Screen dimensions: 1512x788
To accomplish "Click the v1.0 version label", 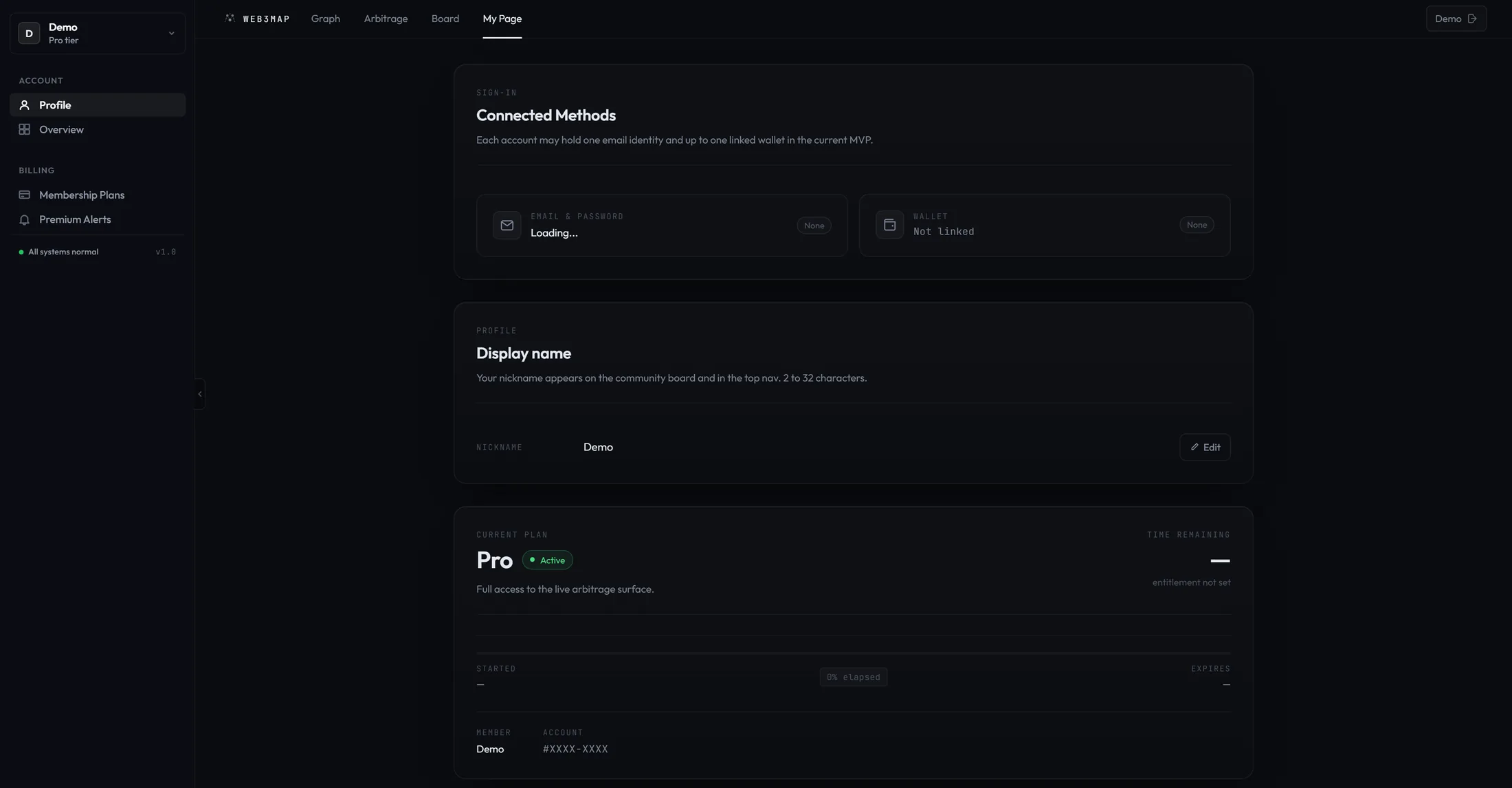I will click(x=166, y=252).
